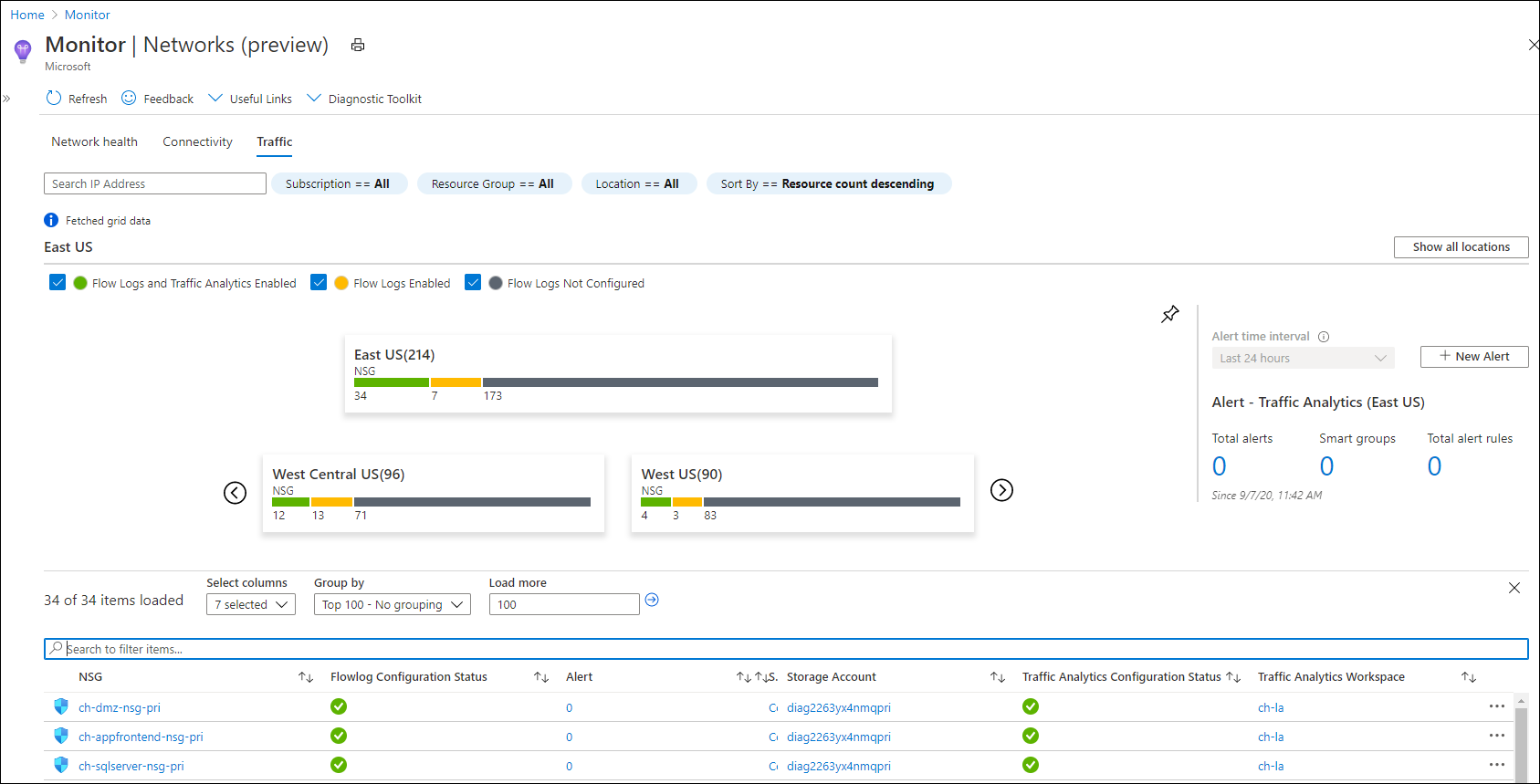1540x784 pixels.
Task: Click the shield icon of ch-appfrontend-nsg-pri
Action: pyautogui.click(x=61, y=736)
